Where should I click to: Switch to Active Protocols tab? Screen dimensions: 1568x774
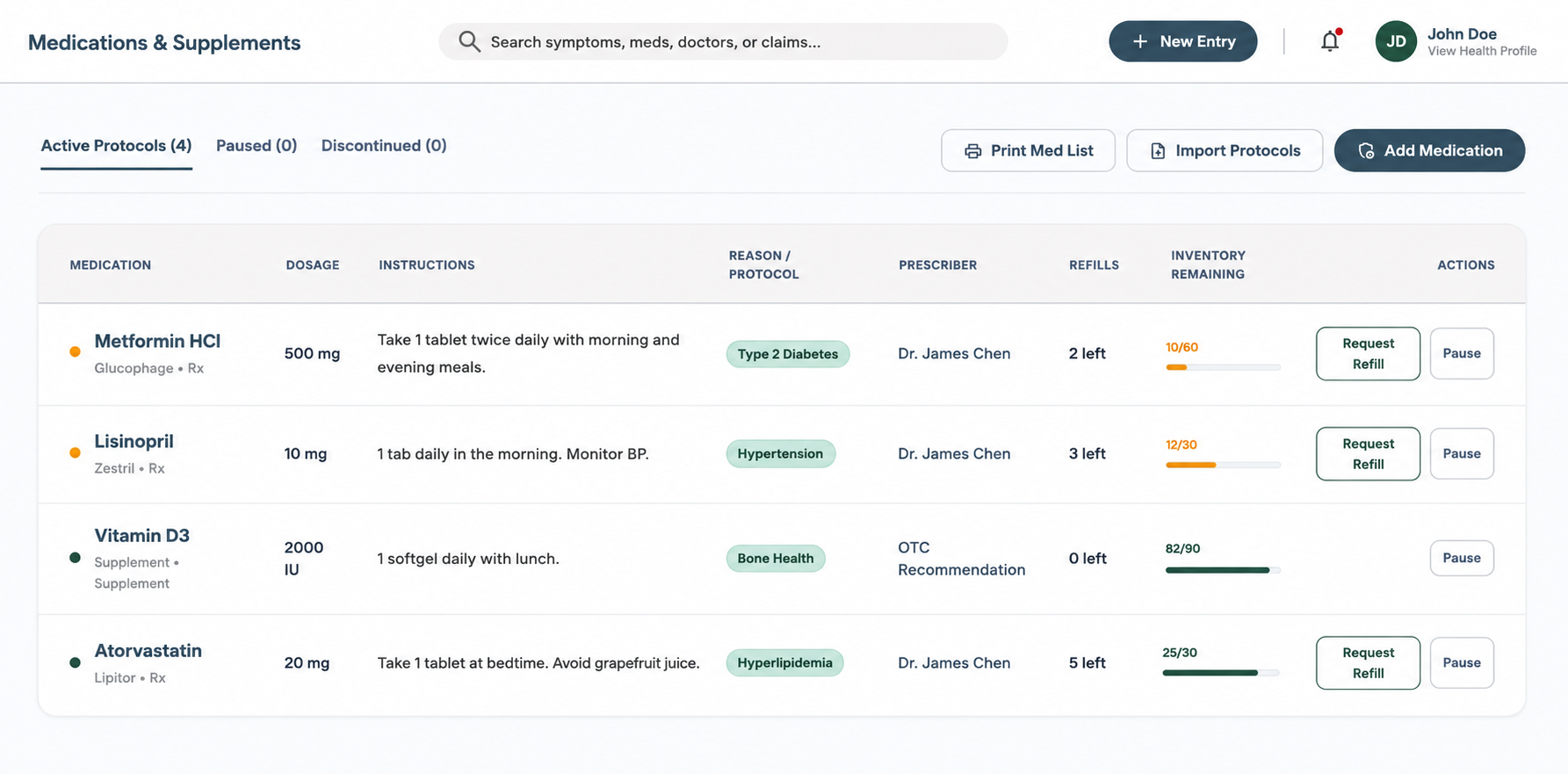pos(116,146)
